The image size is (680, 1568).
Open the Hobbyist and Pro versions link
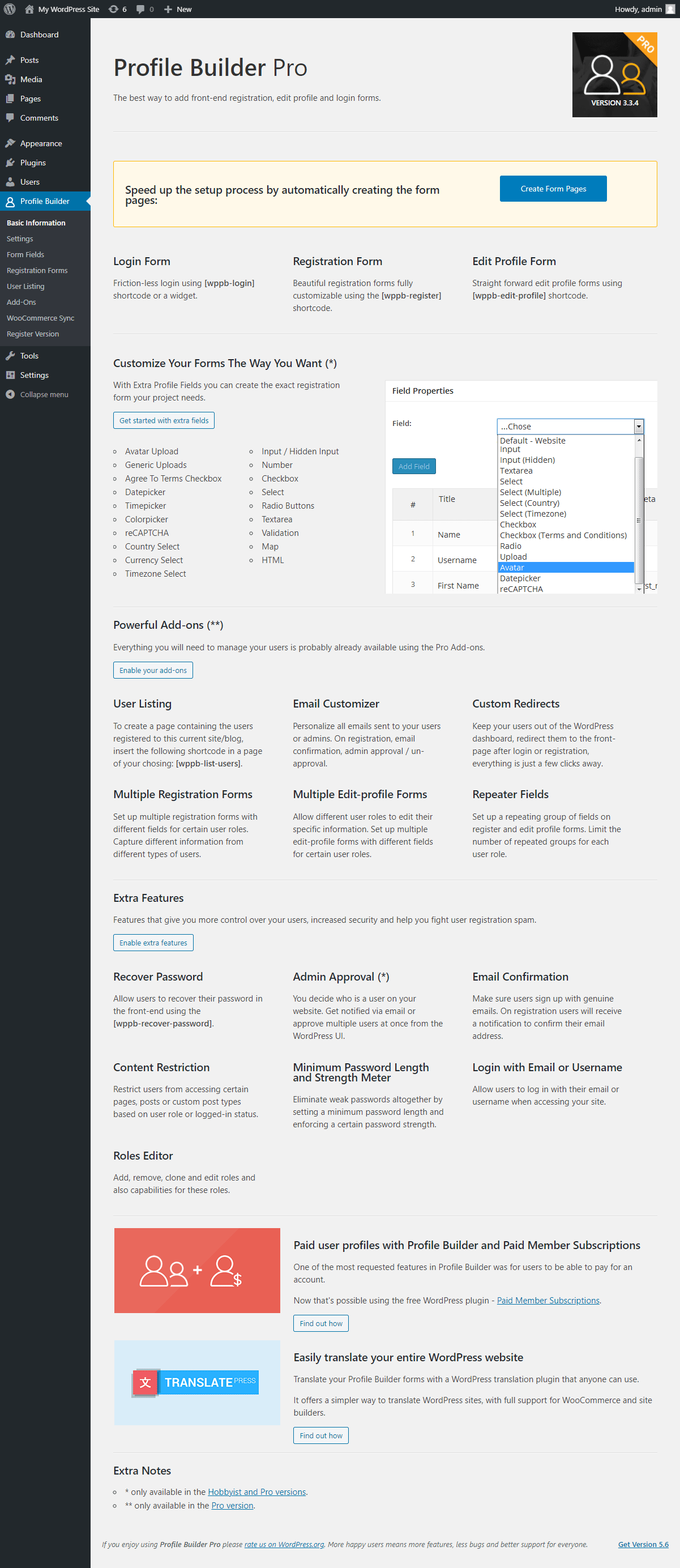[256, 1492]
